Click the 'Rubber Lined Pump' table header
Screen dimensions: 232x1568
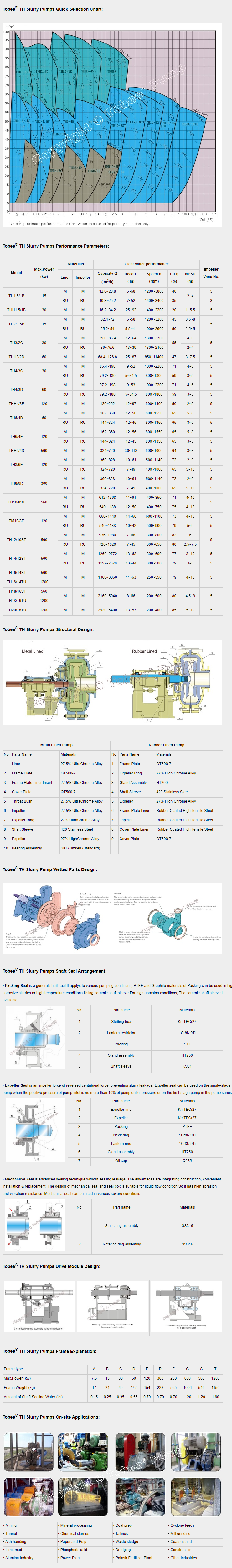point(167,744)
